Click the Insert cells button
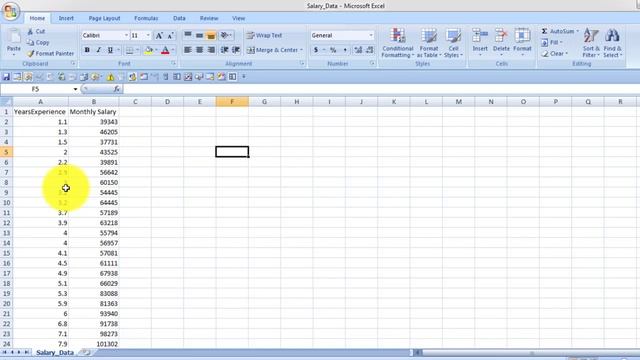The image size is (640, 360). point(480,42)
